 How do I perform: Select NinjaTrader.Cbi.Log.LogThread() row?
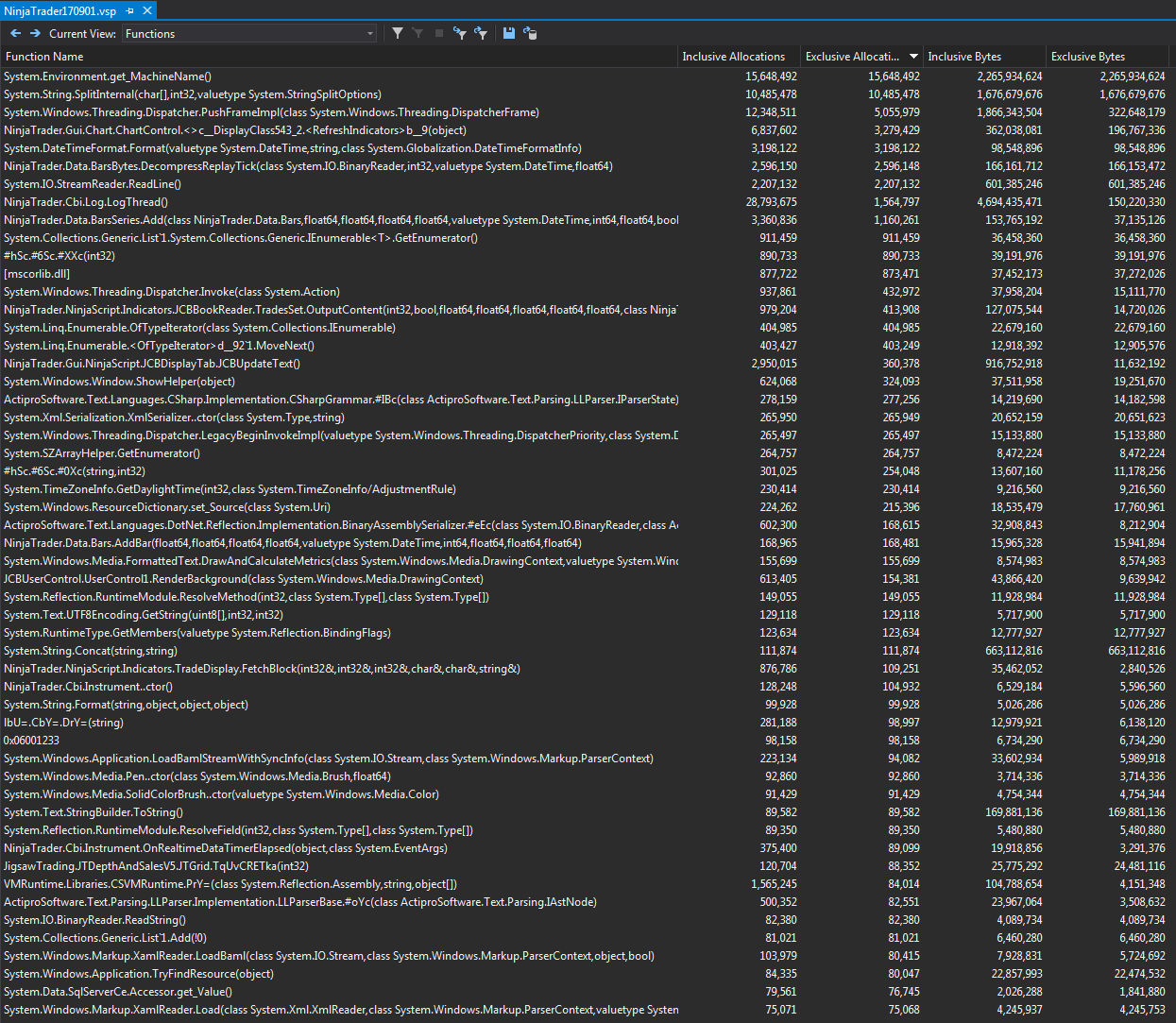click(x=586, y=202)
